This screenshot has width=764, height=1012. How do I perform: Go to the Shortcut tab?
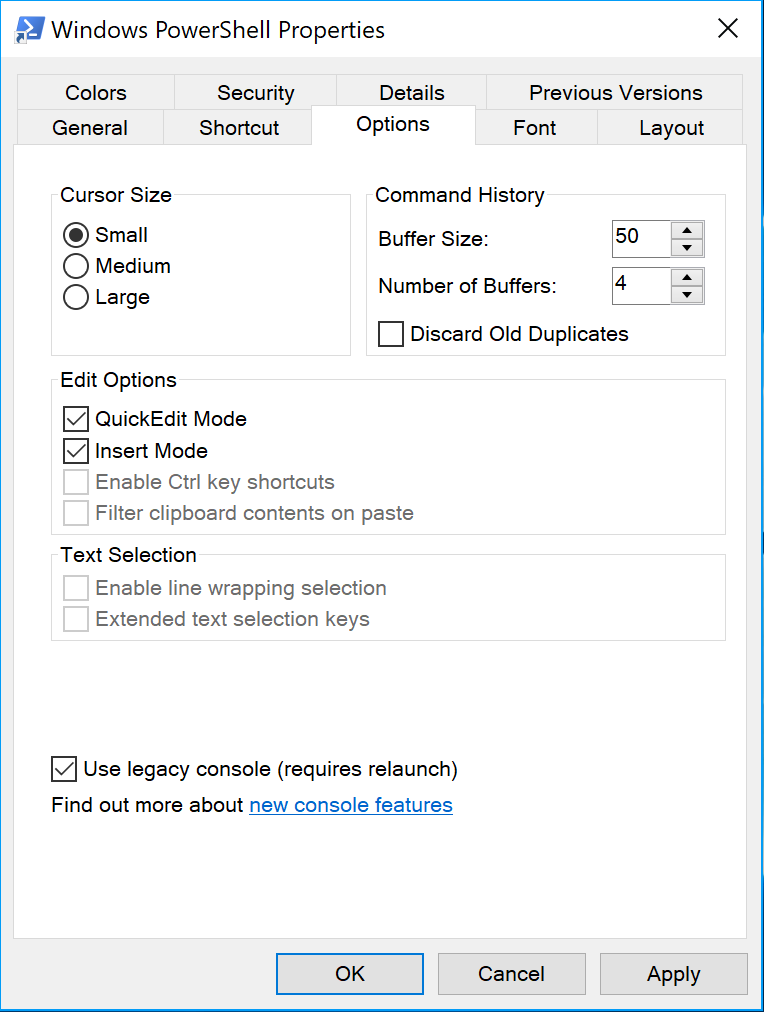pyautogui.click(x=239, y=127)
